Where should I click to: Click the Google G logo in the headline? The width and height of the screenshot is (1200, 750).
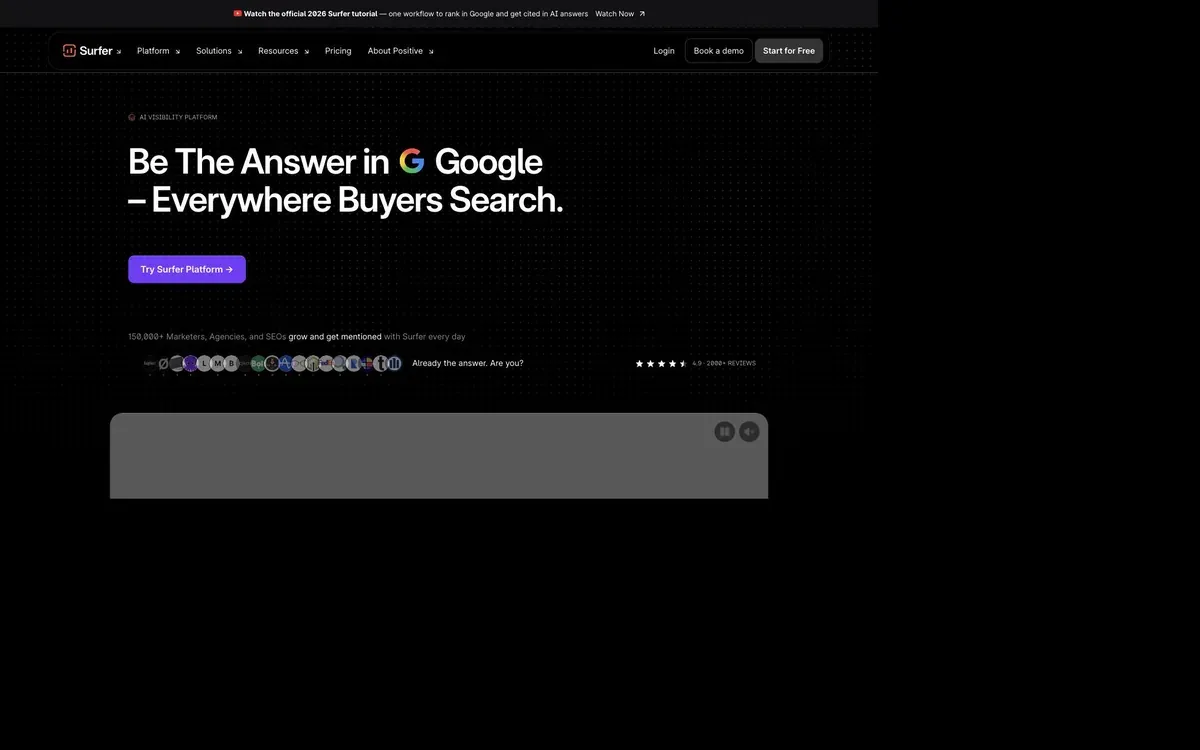tap(412, 161)
